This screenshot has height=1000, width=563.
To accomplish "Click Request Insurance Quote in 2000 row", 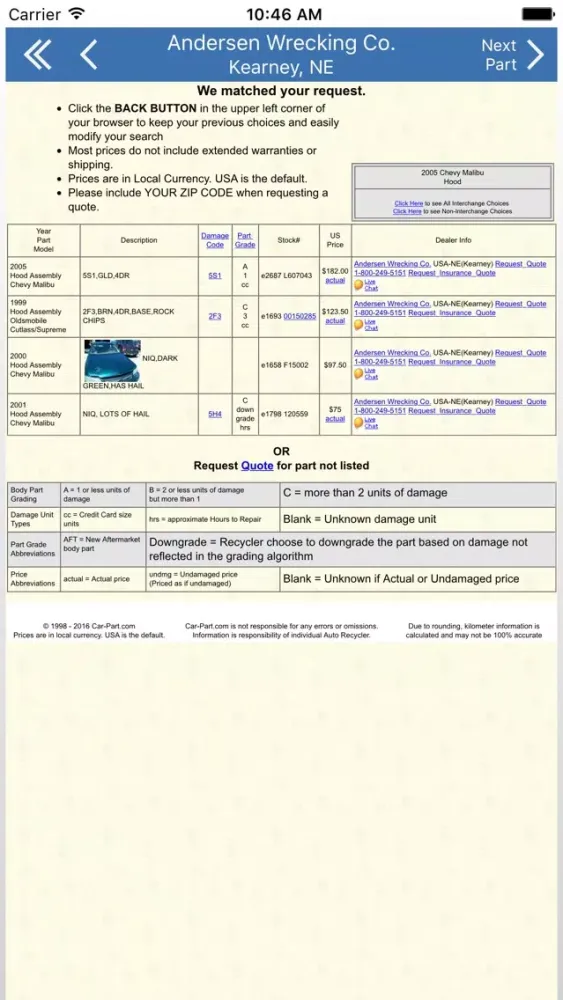I will [x=451, y=362].
